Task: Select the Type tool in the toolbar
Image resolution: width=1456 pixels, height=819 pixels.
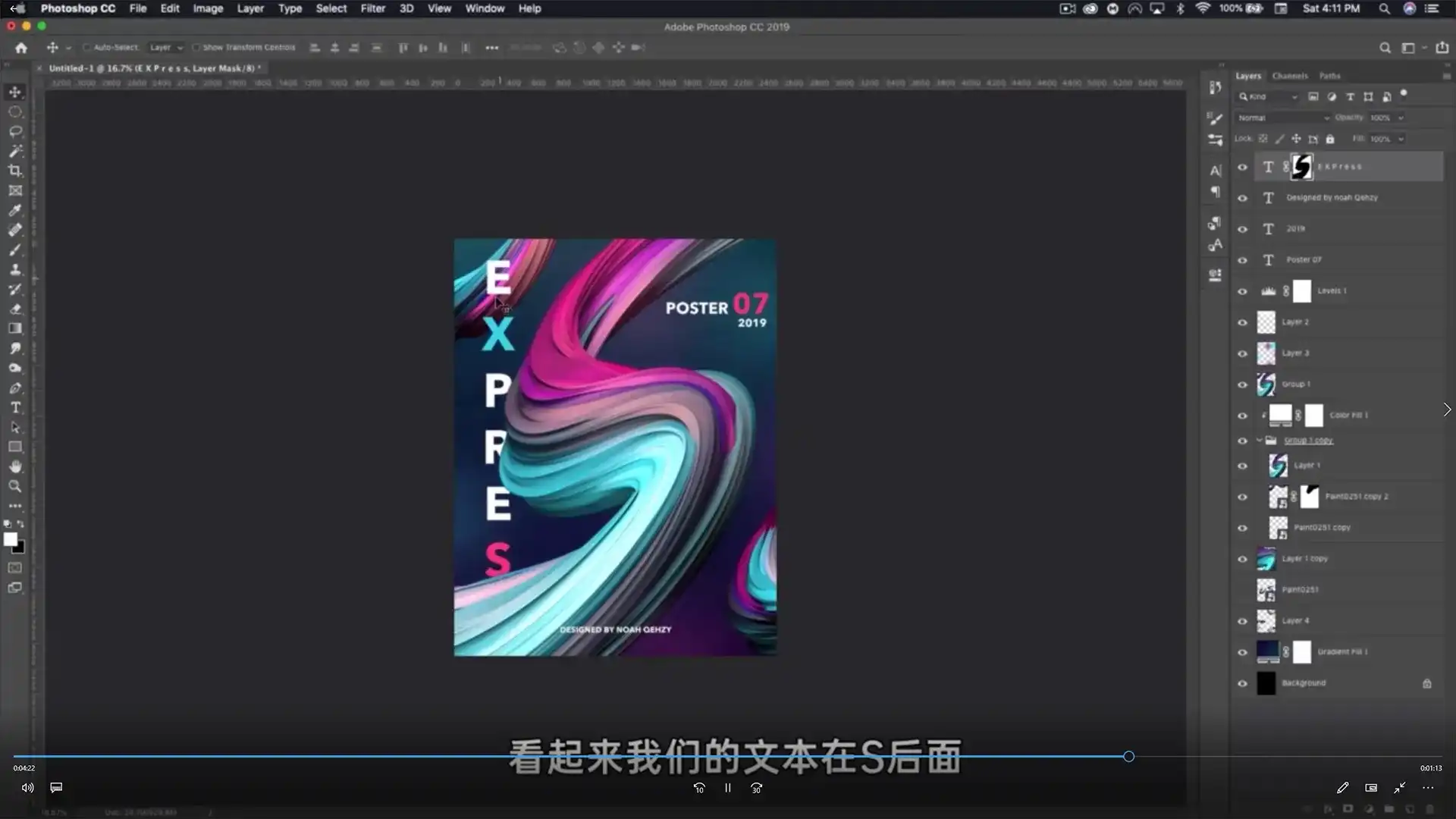Action: click(15, 407)
